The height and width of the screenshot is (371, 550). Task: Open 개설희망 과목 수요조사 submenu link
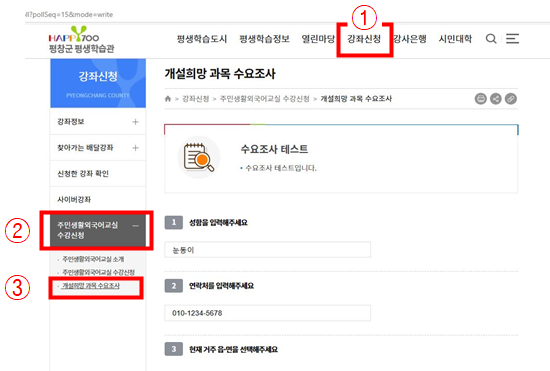[x=91, y=286]
